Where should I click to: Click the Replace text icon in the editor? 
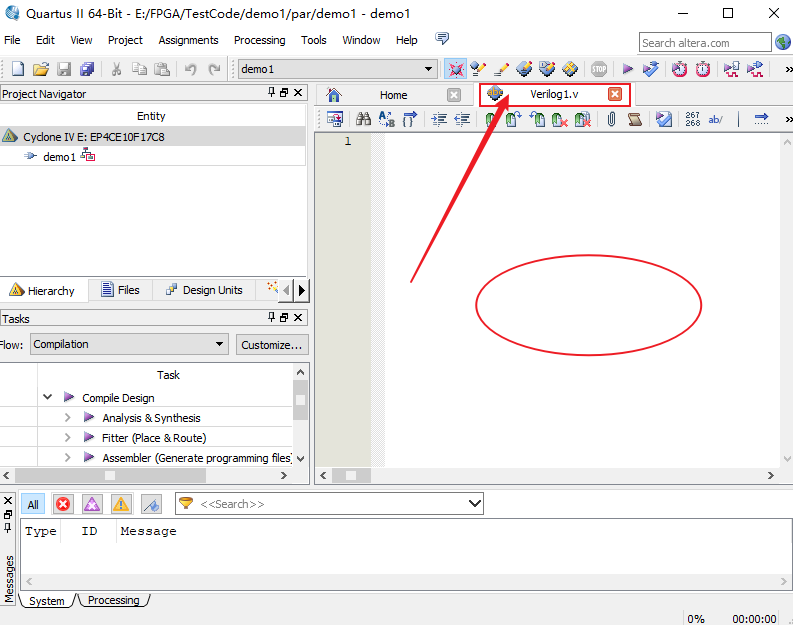[x=386, y=119]
